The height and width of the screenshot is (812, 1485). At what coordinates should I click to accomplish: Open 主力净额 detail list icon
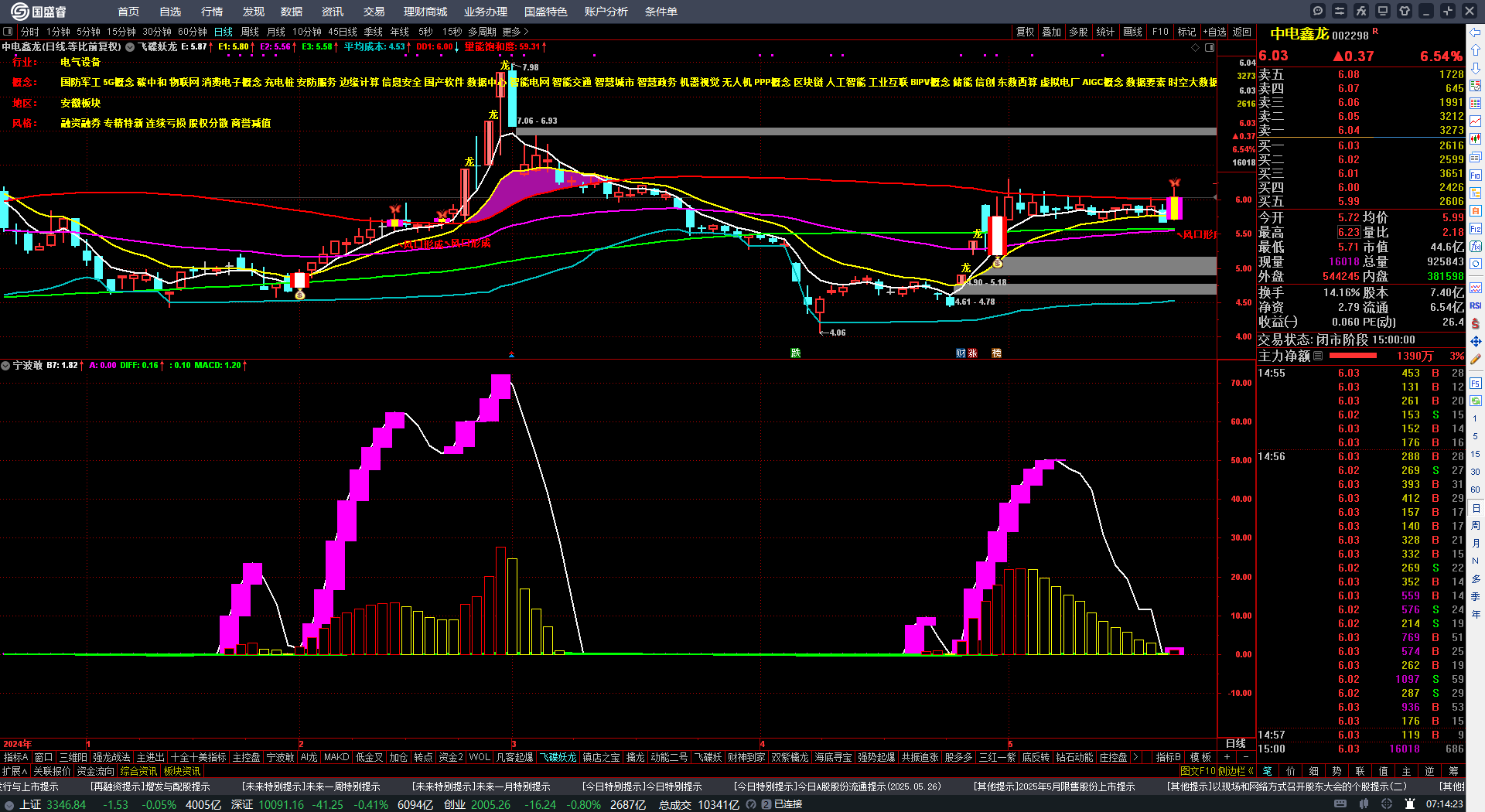tap(1318, 356)
